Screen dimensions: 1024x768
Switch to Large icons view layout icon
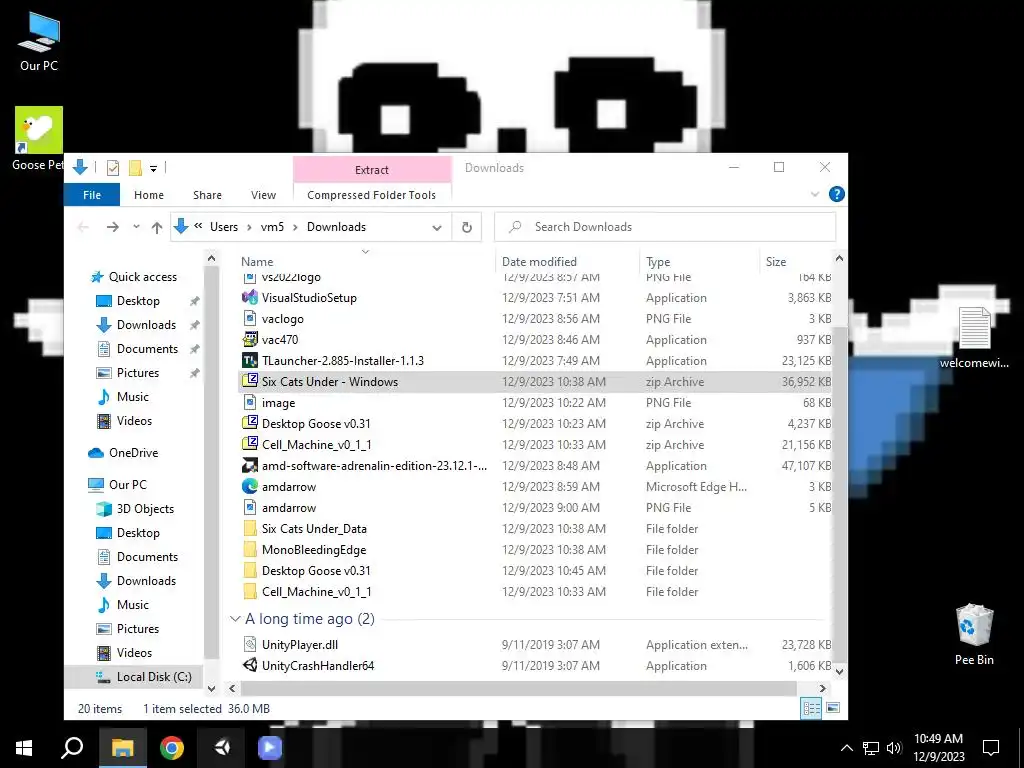pyautogui.click(x=833, y=708)
